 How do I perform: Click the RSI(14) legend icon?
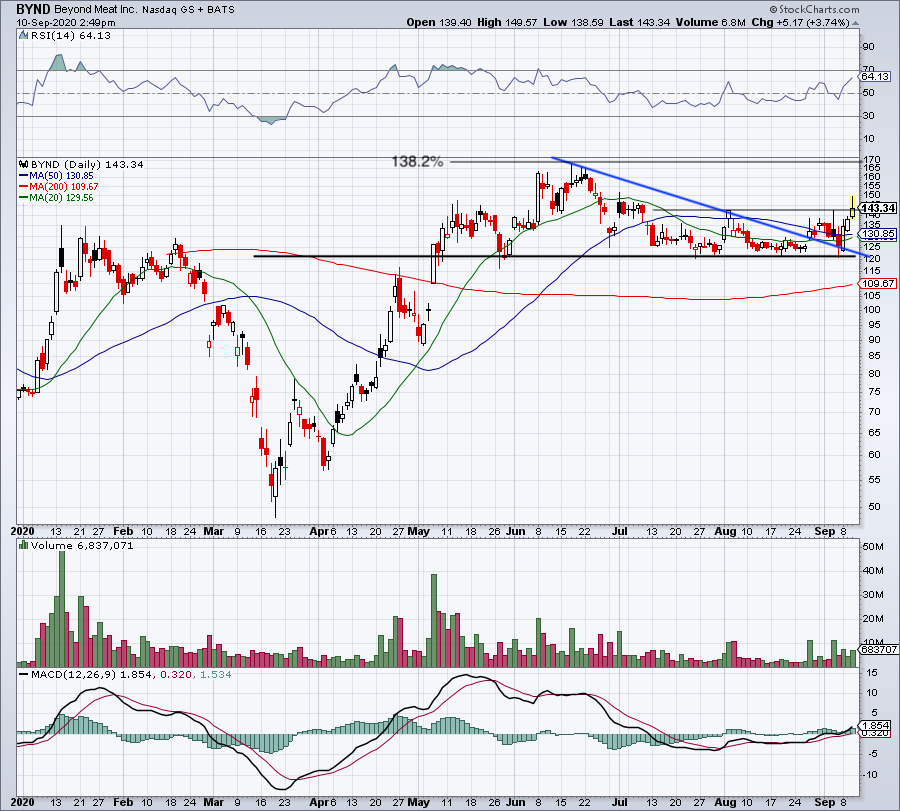[x=23, y=36]
